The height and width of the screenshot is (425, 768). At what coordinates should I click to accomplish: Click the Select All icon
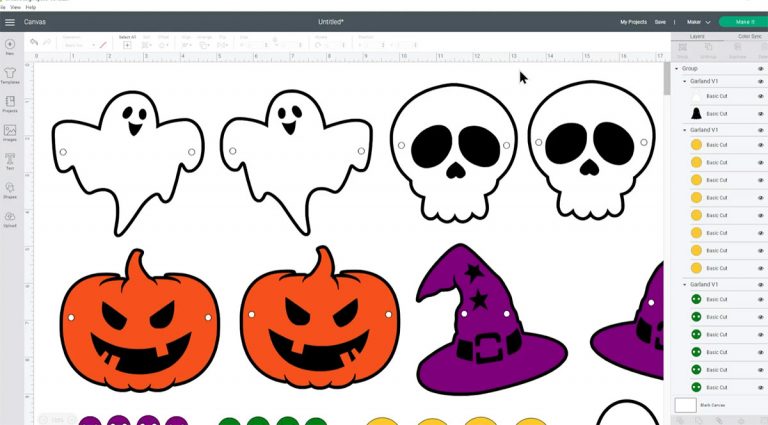[x=127, y=45]
